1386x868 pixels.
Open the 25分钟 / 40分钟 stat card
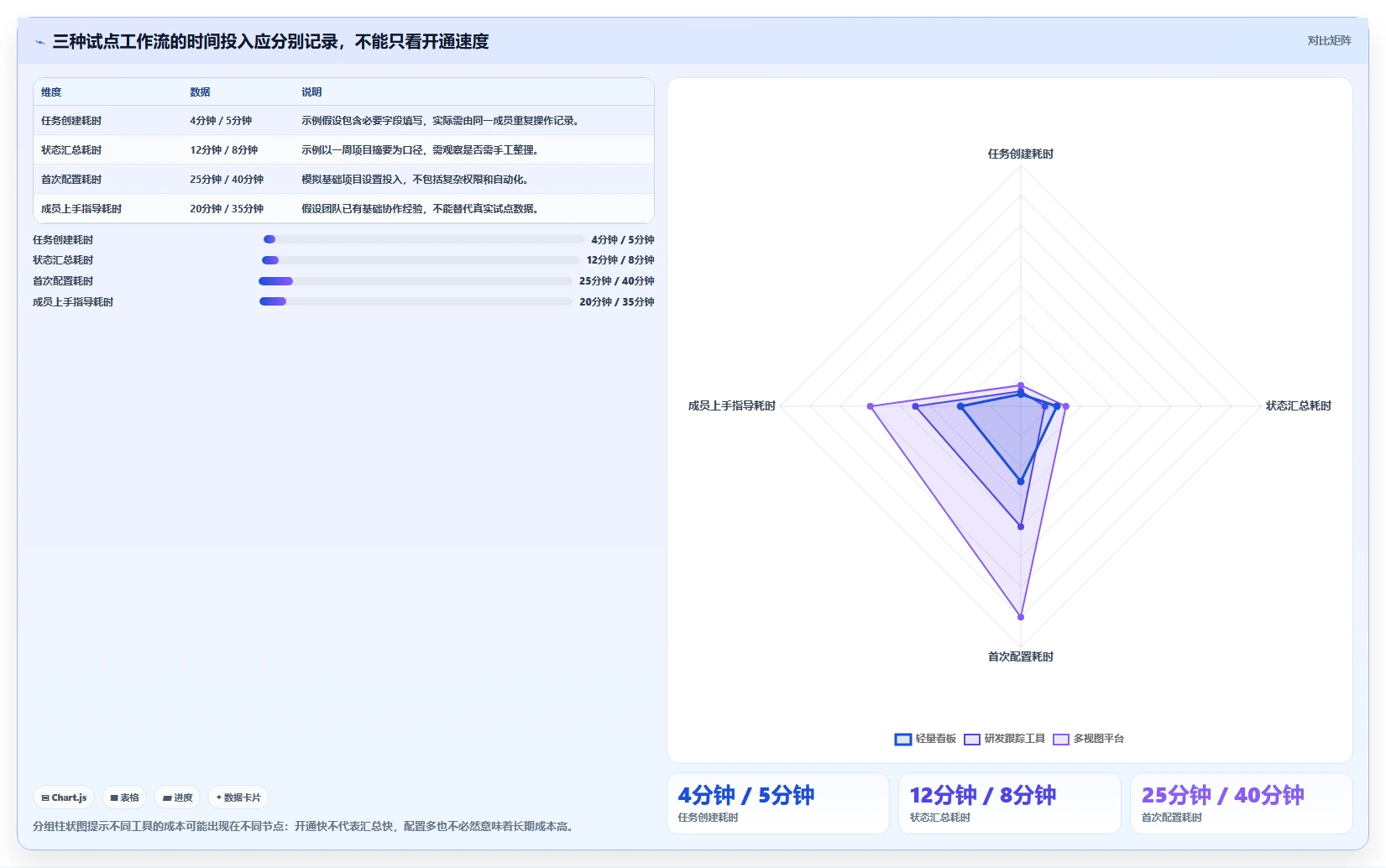pos(1241,803)
